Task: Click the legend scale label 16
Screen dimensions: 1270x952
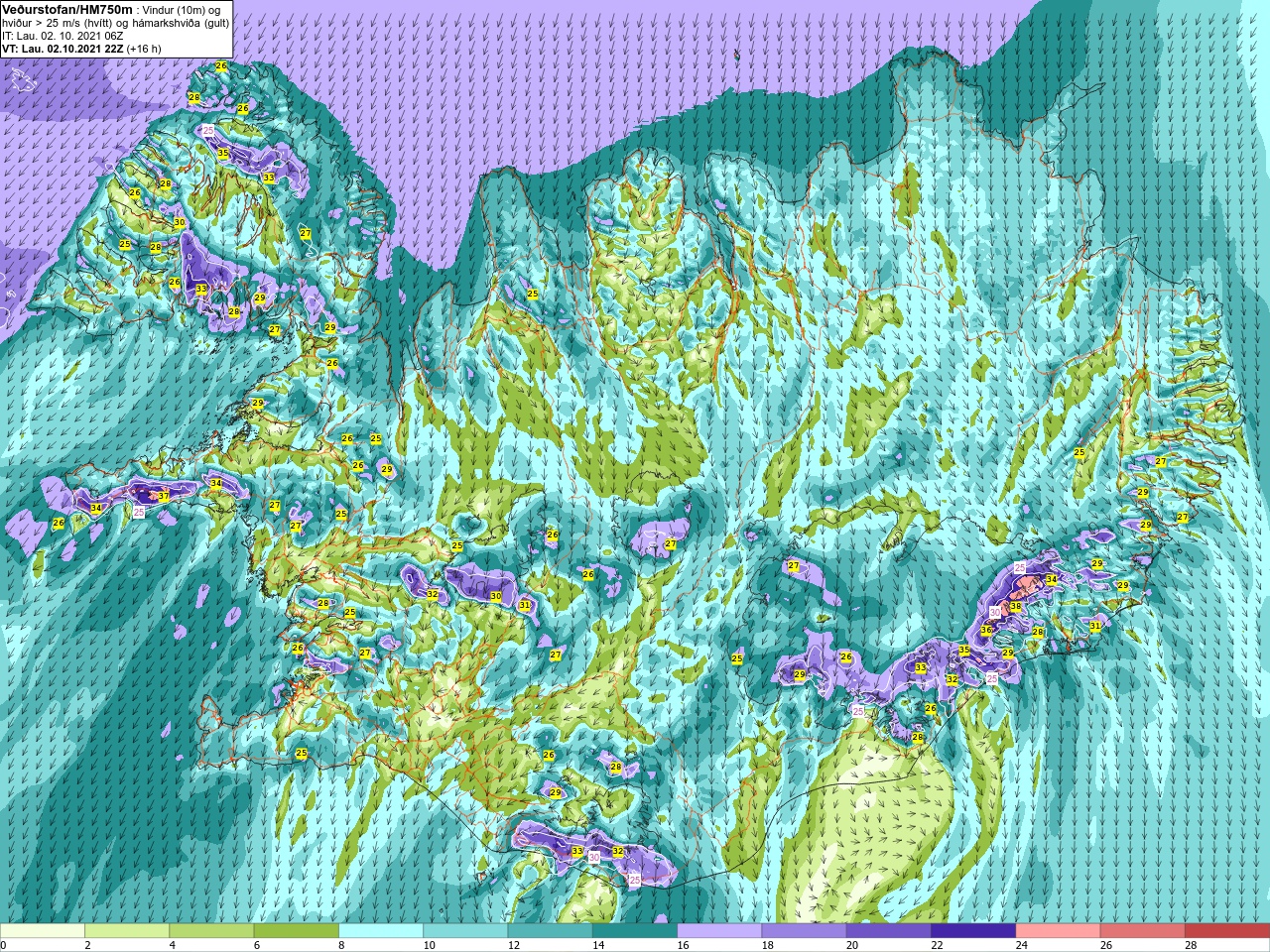Action: pyautogui.click(x=683, y=945)
